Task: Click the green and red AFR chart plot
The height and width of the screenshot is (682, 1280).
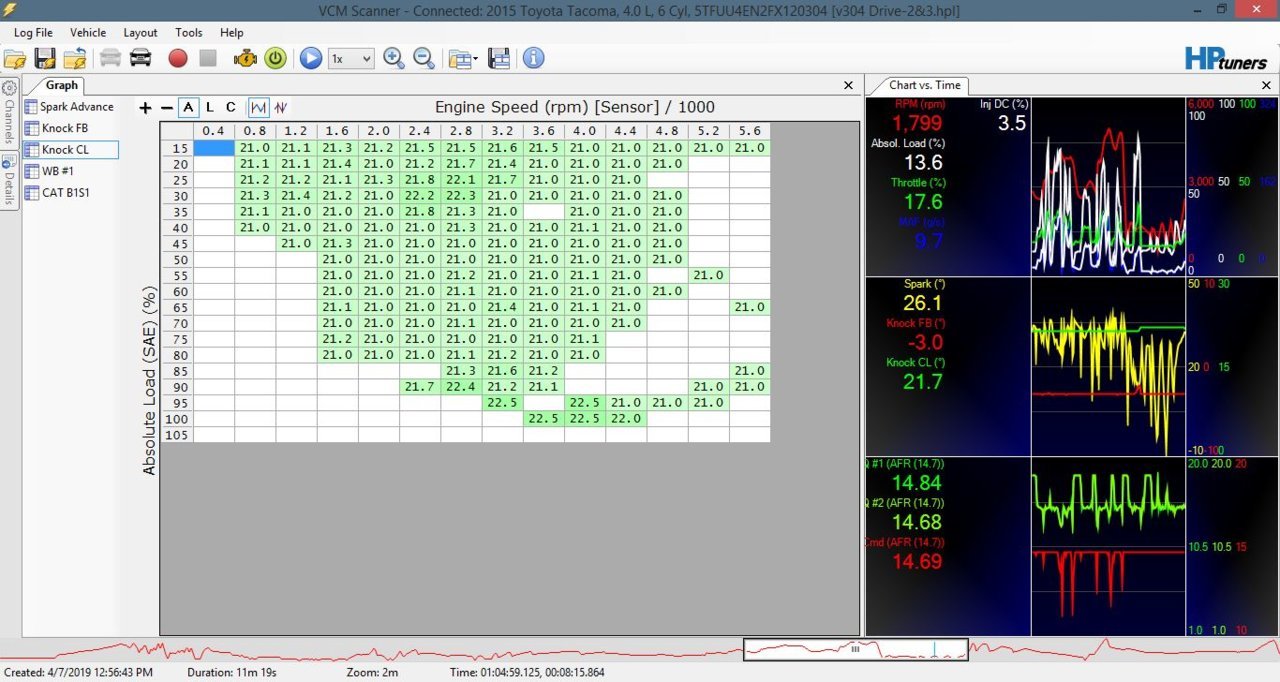Action: click(1109, 546)
